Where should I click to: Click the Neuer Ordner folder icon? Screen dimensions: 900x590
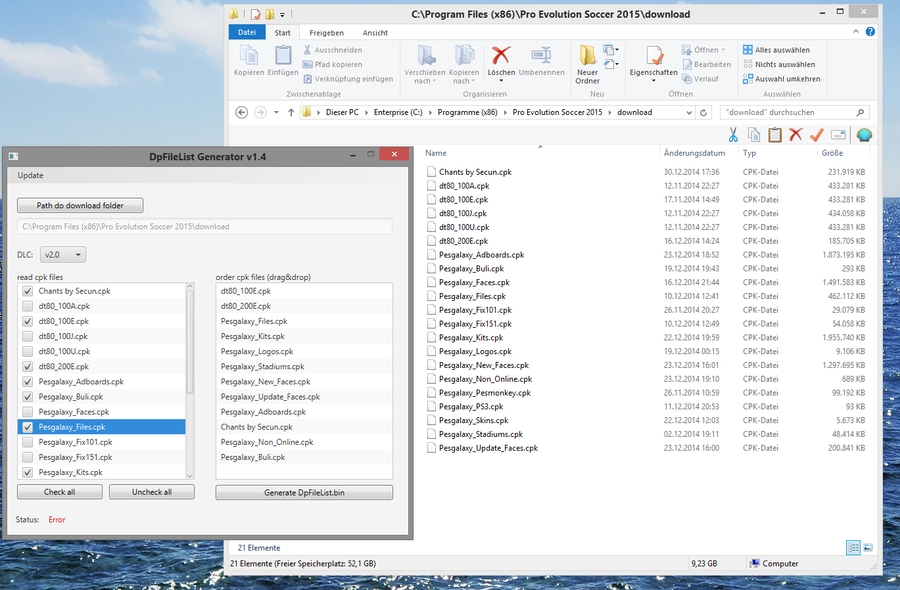587,56
